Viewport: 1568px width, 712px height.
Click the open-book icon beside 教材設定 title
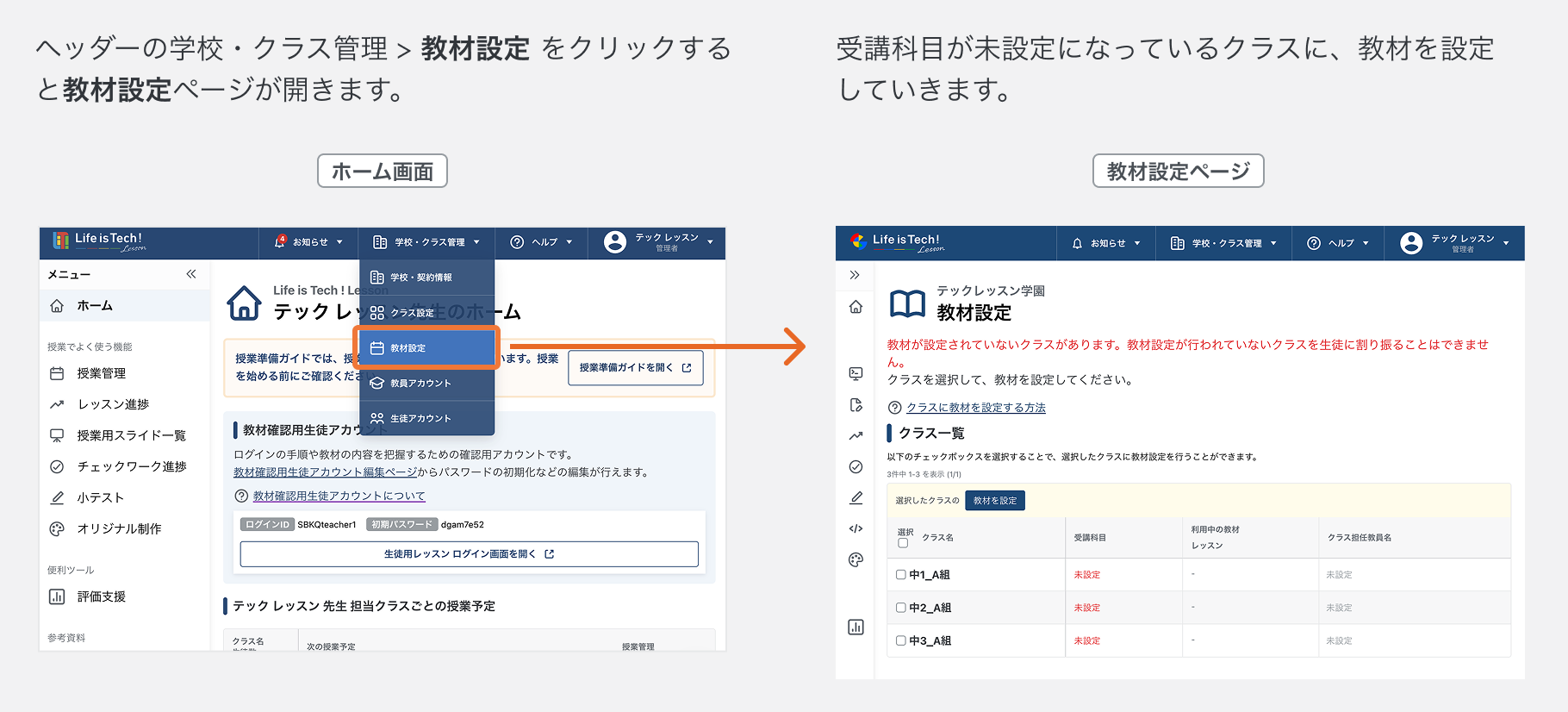click(x=907, y=303)
